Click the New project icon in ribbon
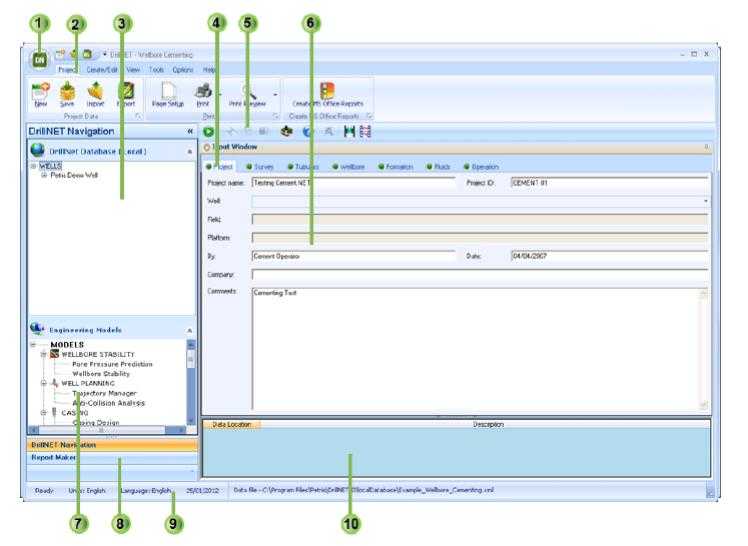Screen dimensions: 748x546 [x=41, y=91]
